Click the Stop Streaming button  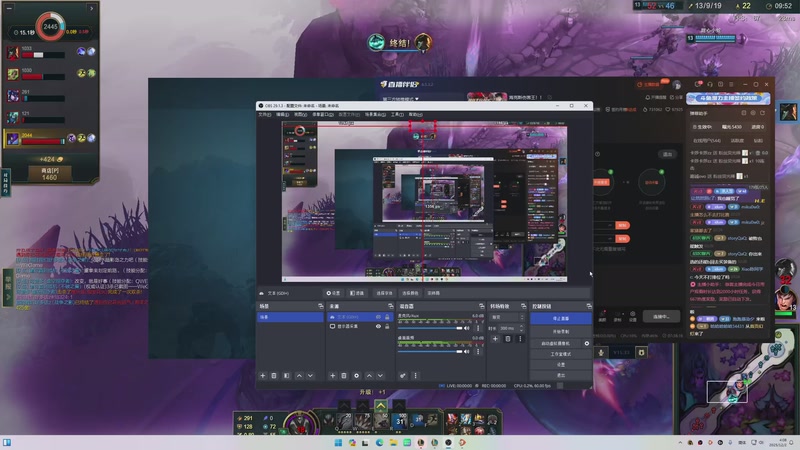pos(560,318)
